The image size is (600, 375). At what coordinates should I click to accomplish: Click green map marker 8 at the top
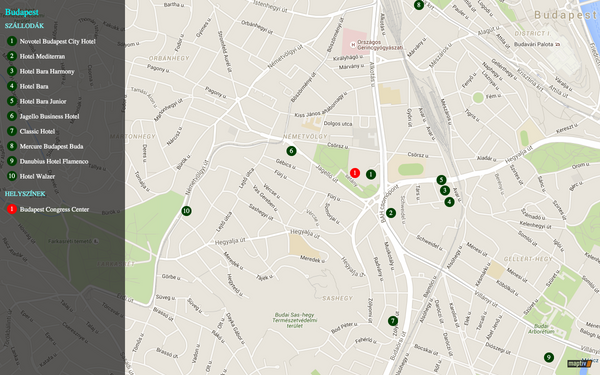[x=419, y=5]
